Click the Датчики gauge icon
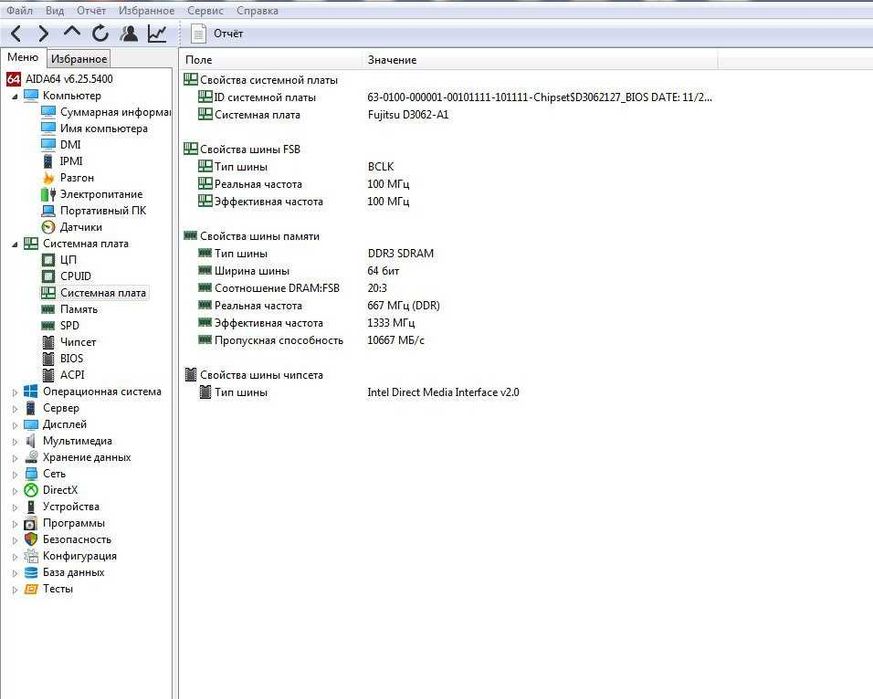This screenshot has height=699, width=873. pyautogui.click(x=48, y=227)
